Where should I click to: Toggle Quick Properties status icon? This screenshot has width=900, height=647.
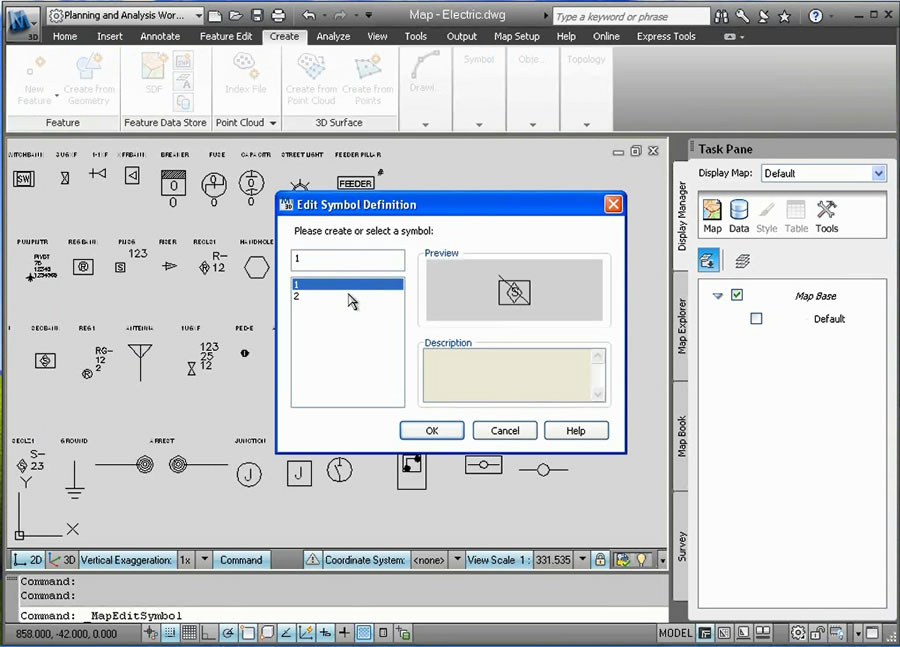click(383, 633)
